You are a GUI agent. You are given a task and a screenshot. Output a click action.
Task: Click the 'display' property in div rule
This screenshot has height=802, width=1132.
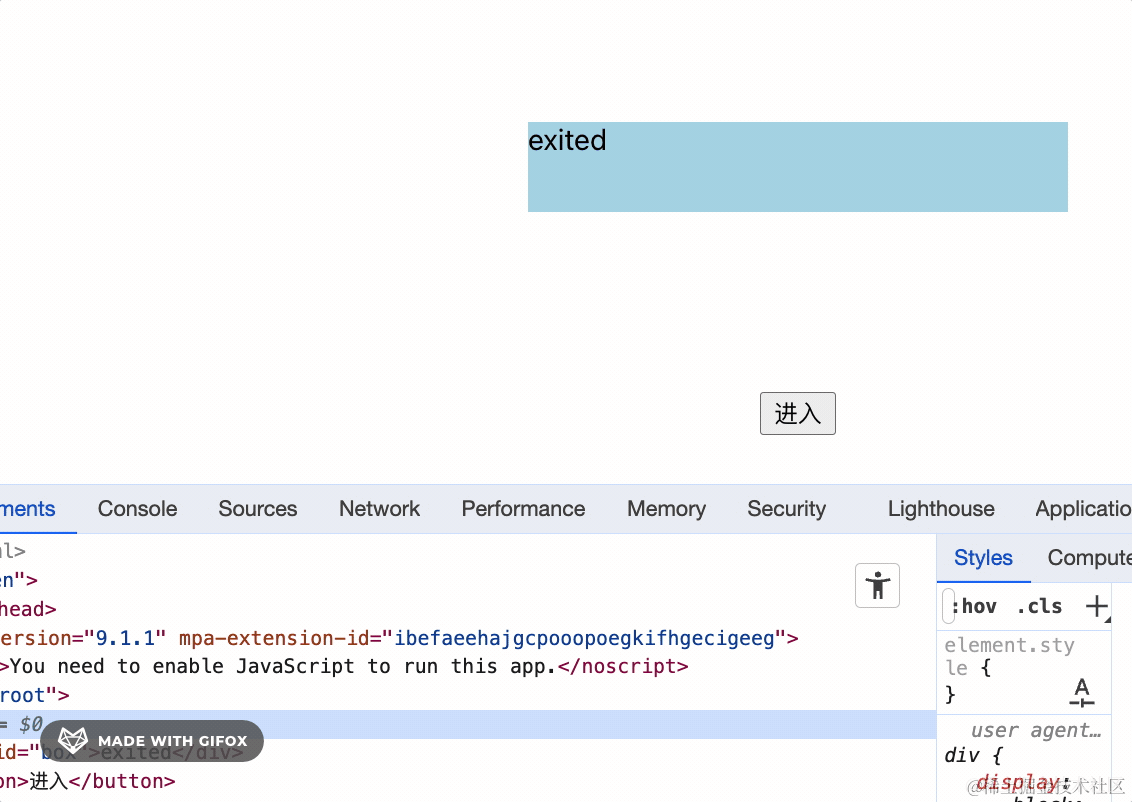pyautogui.click(x=1018, y=782)
